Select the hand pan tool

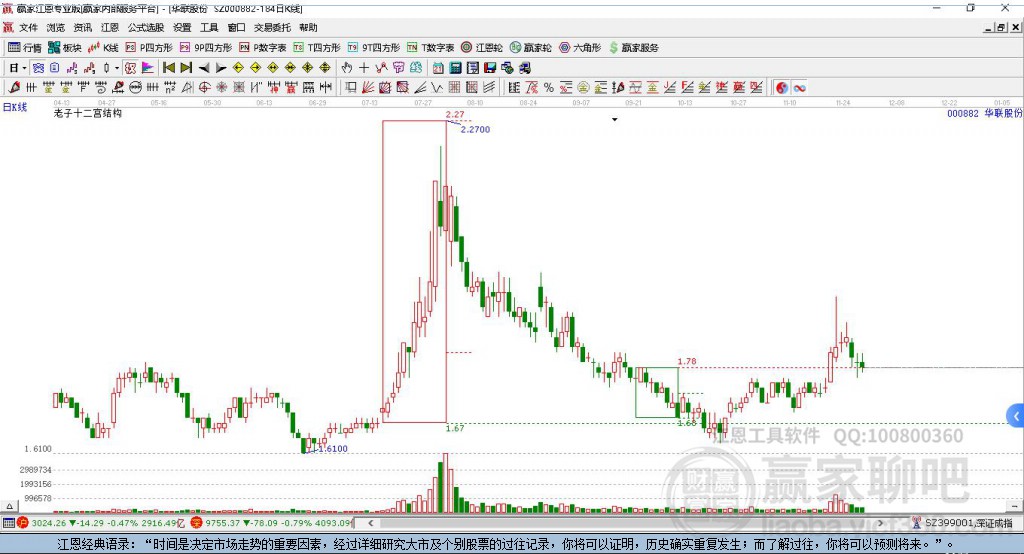(x=347, y=68)
